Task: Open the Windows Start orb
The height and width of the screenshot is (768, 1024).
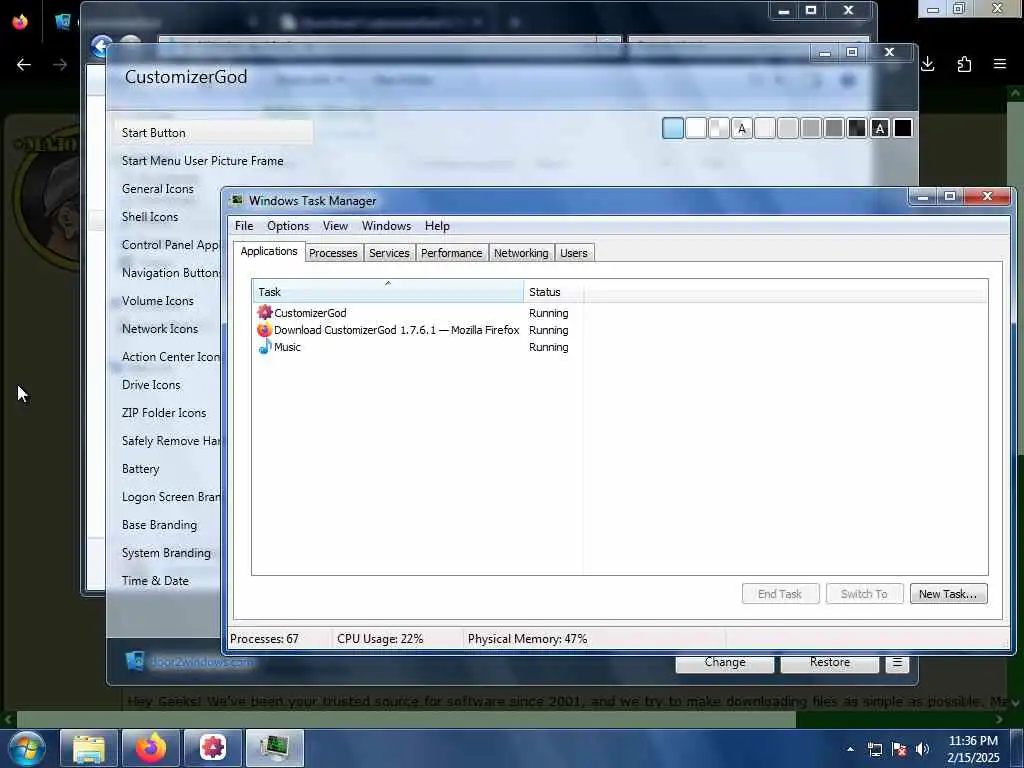Action: click(27, 748)
